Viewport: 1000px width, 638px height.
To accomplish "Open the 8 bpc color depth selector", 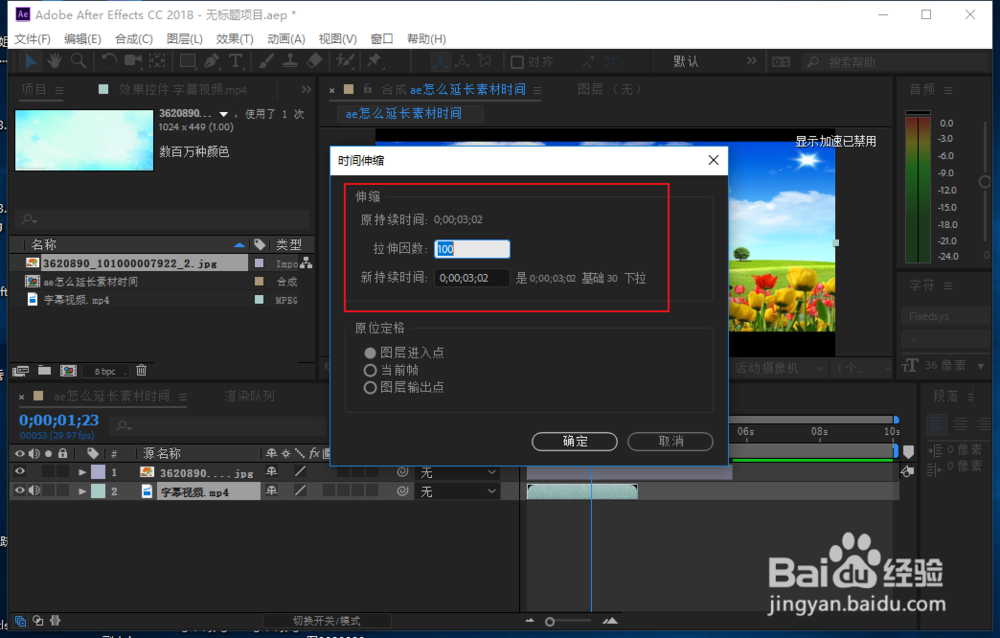I will point(106,370).
